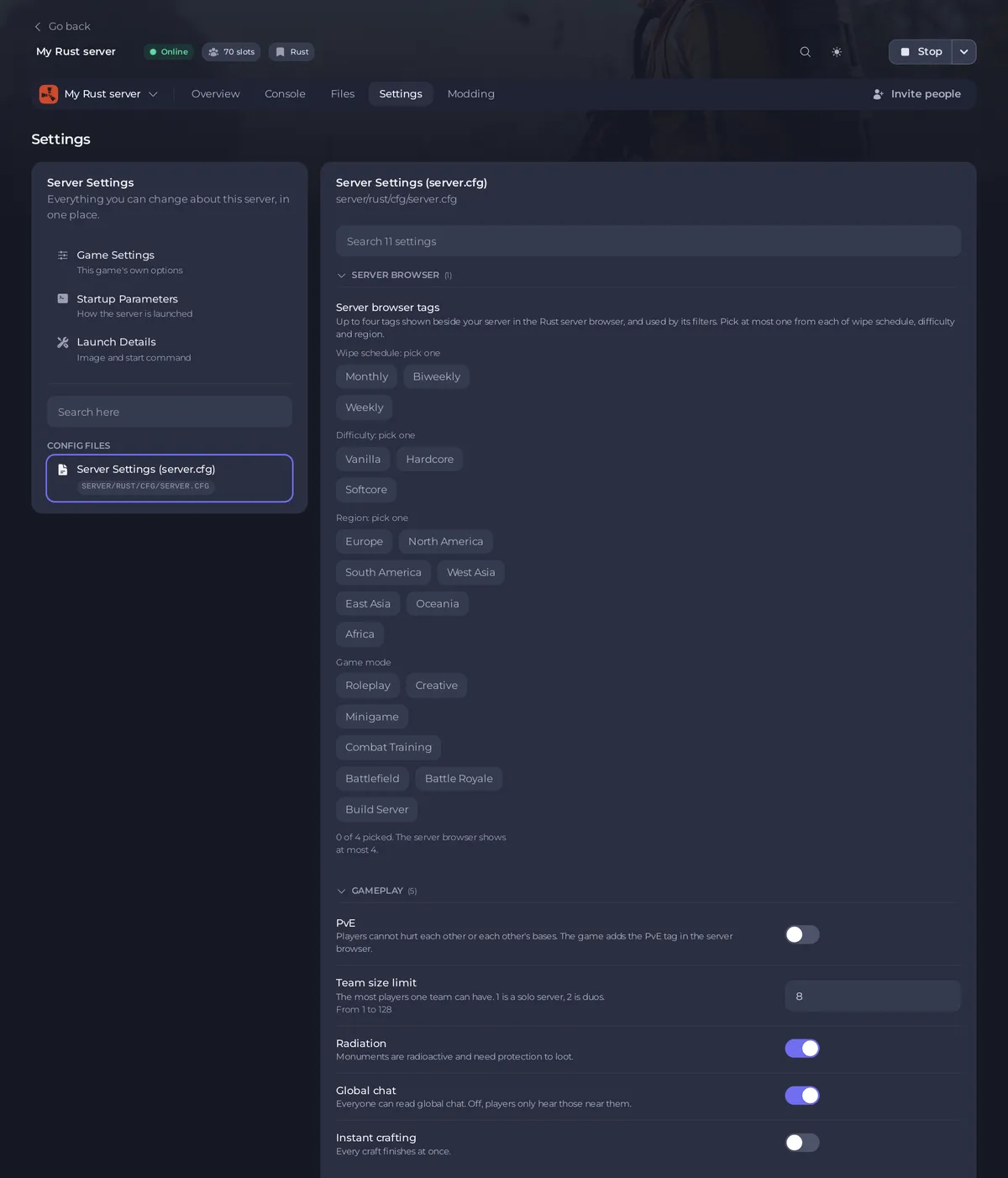Click the slots players icon
The image size is (1008, 1178).
coord(213,52)
